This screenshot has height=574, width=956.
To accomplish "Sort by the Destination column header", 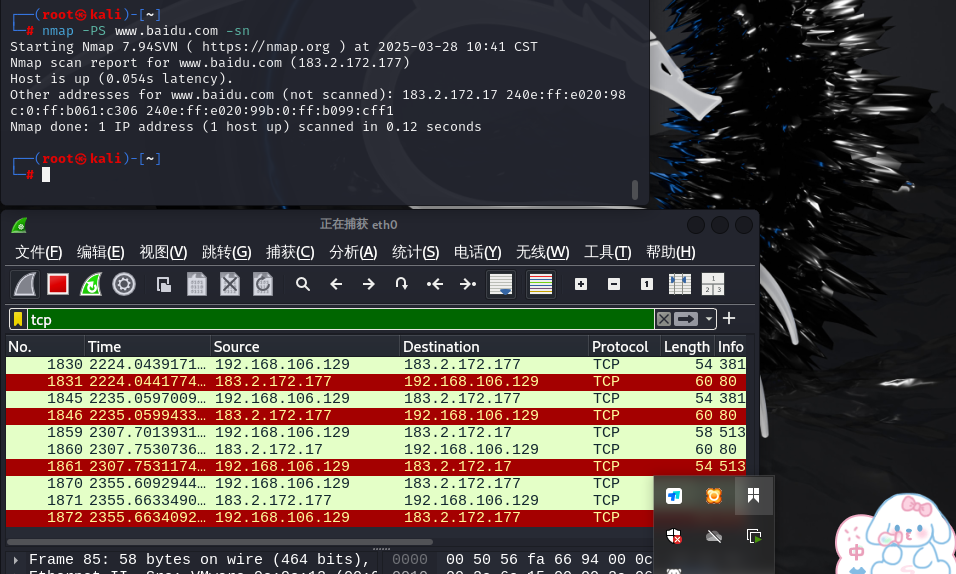I will point(494,346).
